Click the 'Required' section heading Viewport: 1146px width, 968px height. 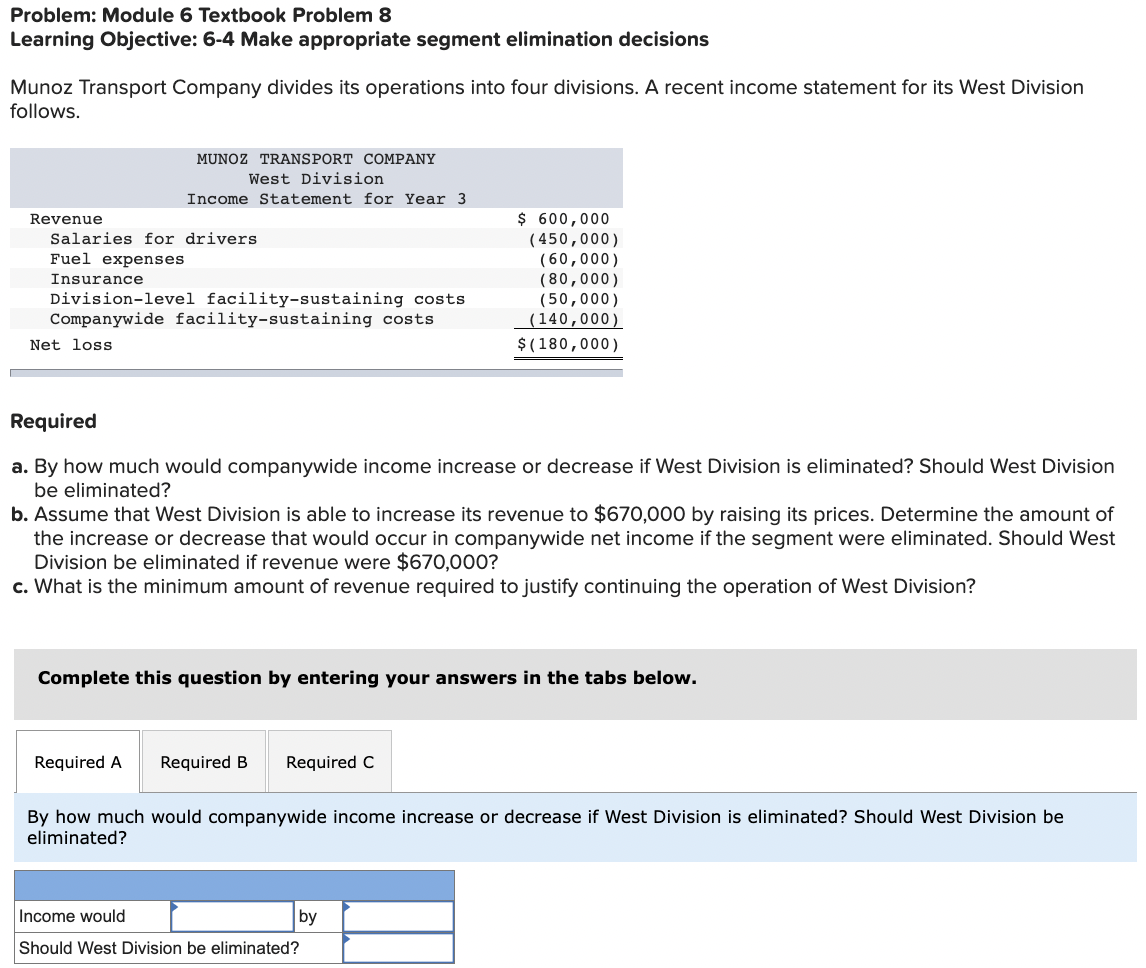[53, 421]
